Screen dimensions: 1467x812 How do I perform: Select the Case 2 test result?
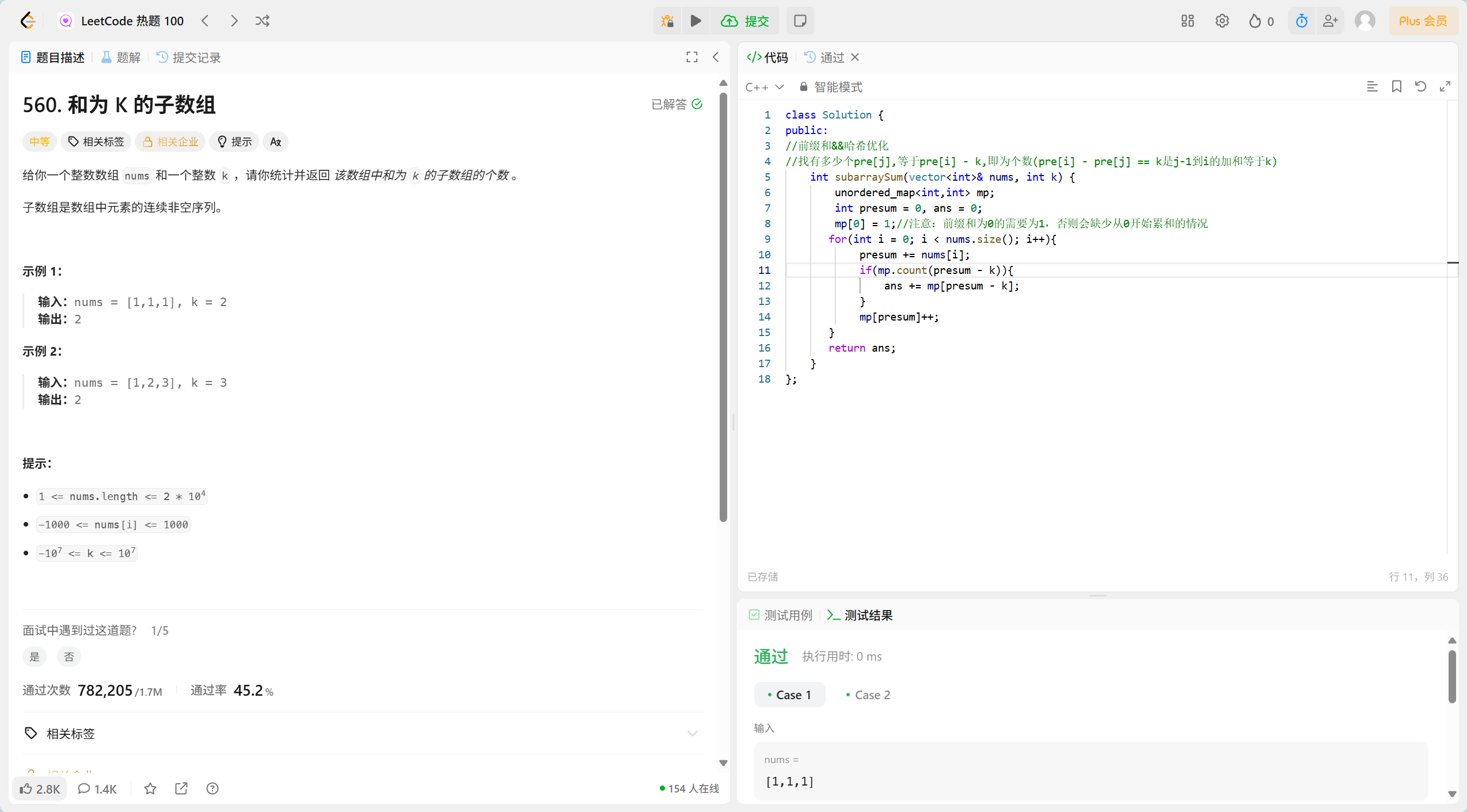(x=868, y=695)
